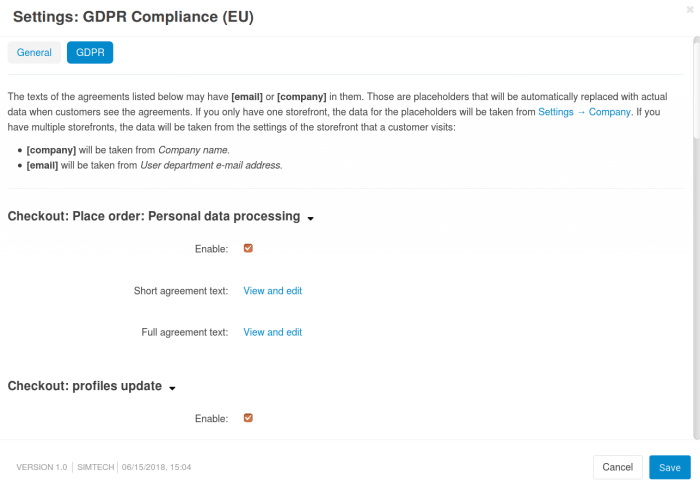The width and height of the screenshot is (700, 488).
Task: Select the GDPR tab
Action: tap(90, 52)
